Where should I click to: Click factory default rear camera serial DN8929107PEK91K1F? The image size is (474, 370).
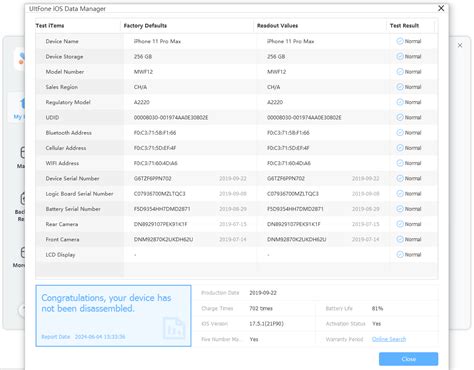coord(161,224)
